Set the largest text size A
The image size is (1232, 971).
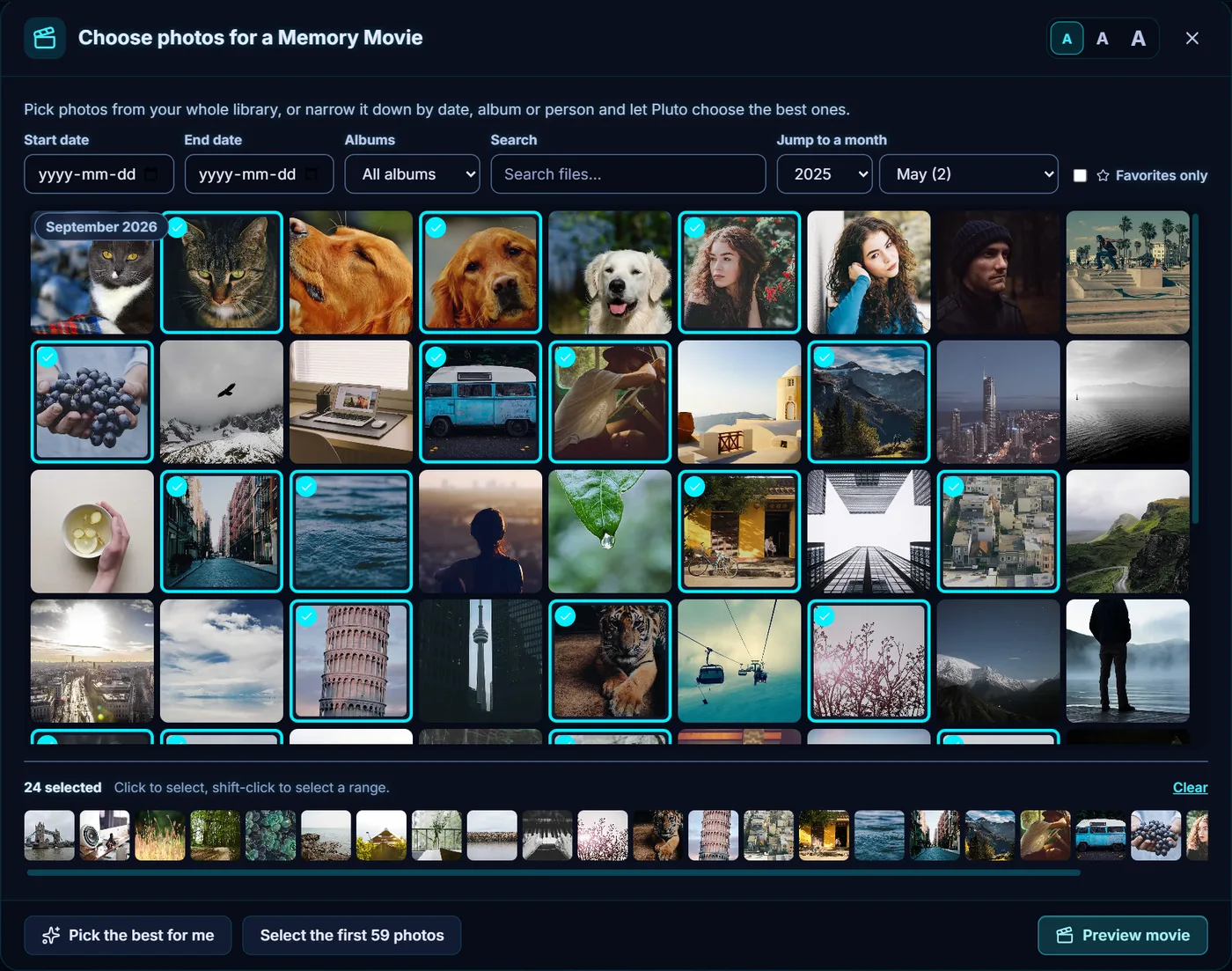(x=1138, y=38)
